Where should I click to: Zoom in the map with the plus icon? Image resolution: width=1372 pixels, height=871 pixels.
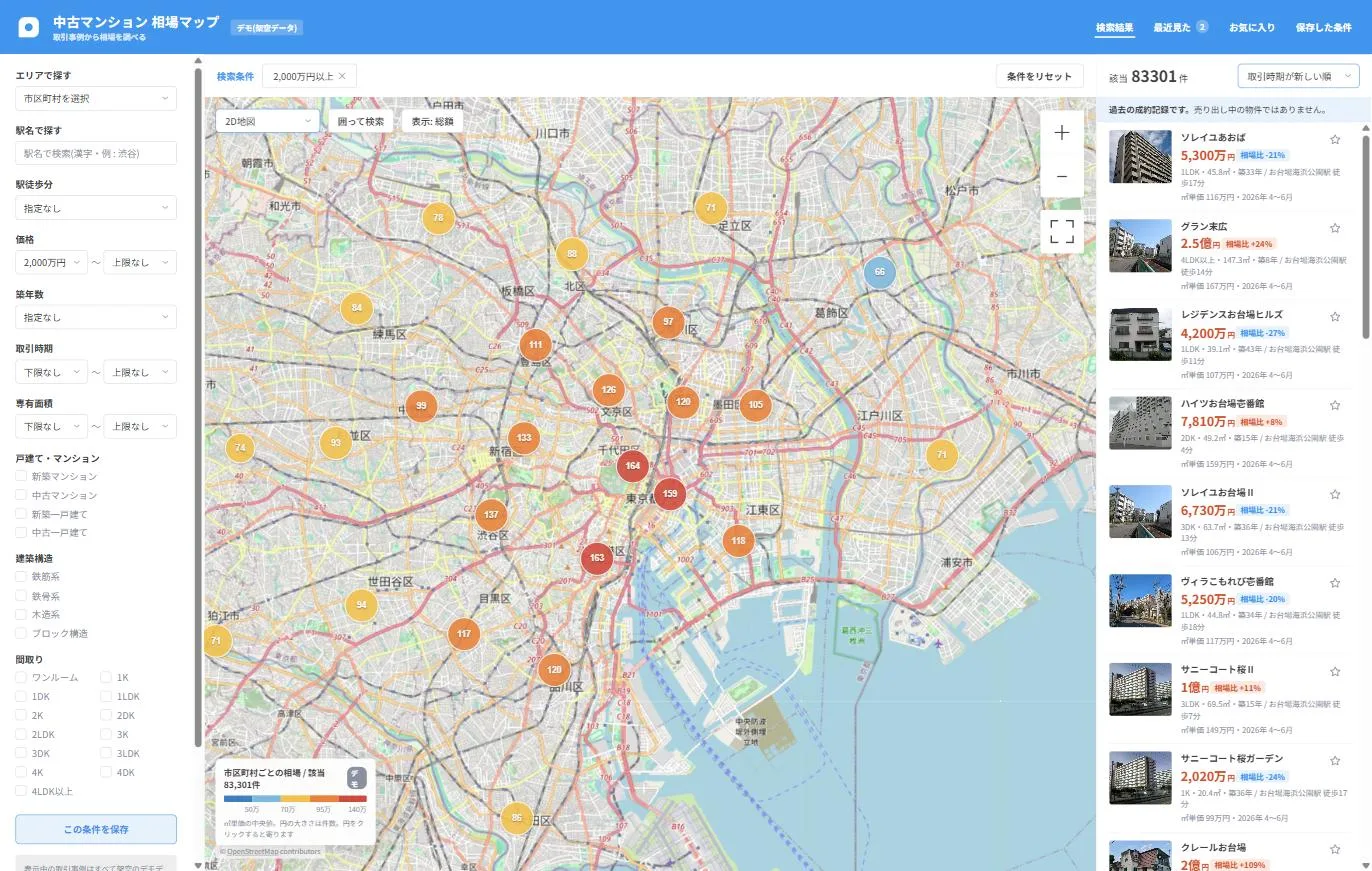(1062, 133)
